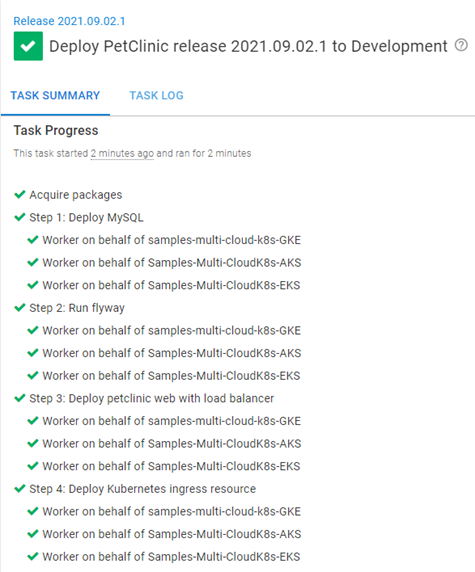Click checkmark icon next to Step 1: Deploy MySQL
Viewport: 475px width, 572px height.
(20, 217)
